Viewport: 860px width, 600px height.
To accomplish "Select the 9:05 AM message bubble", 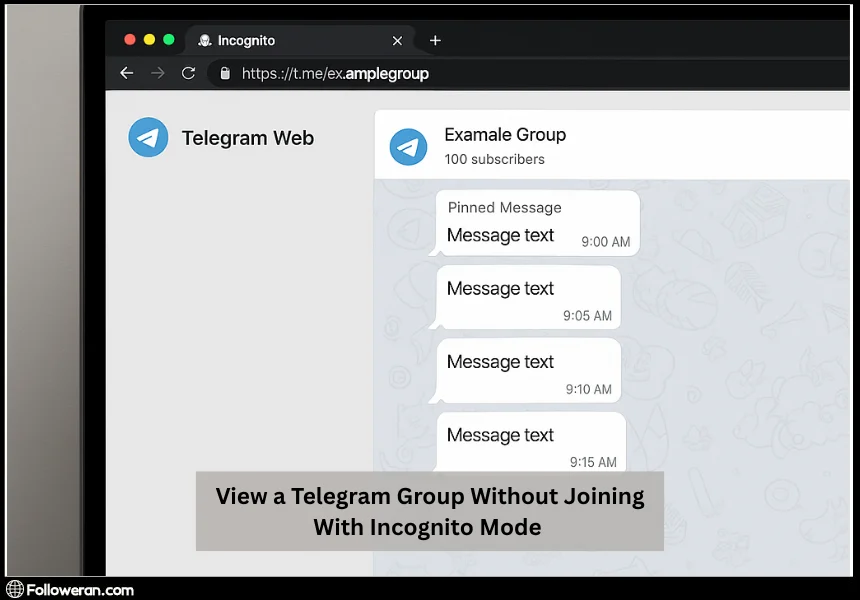I will click(x=527, y=297).
